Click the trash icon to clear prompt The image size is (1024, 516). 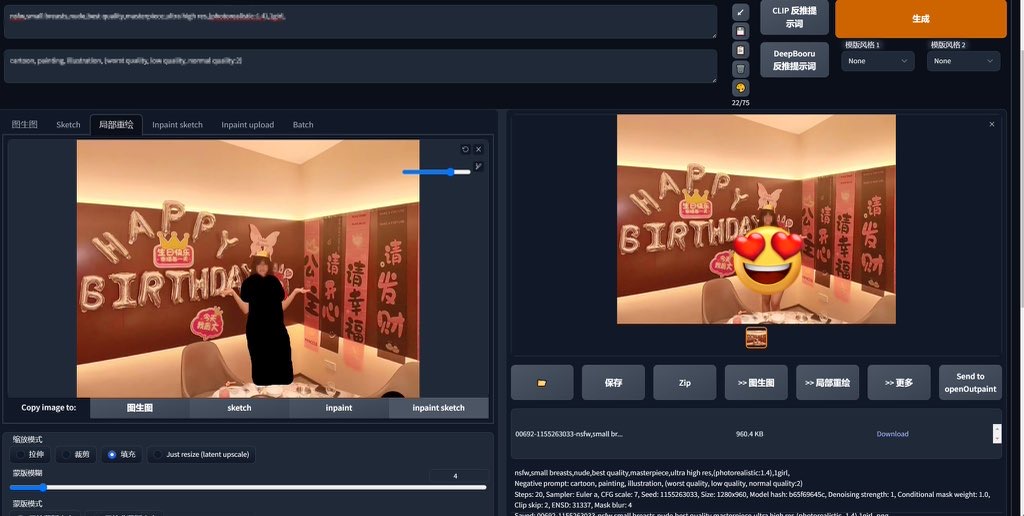[740, 69]
